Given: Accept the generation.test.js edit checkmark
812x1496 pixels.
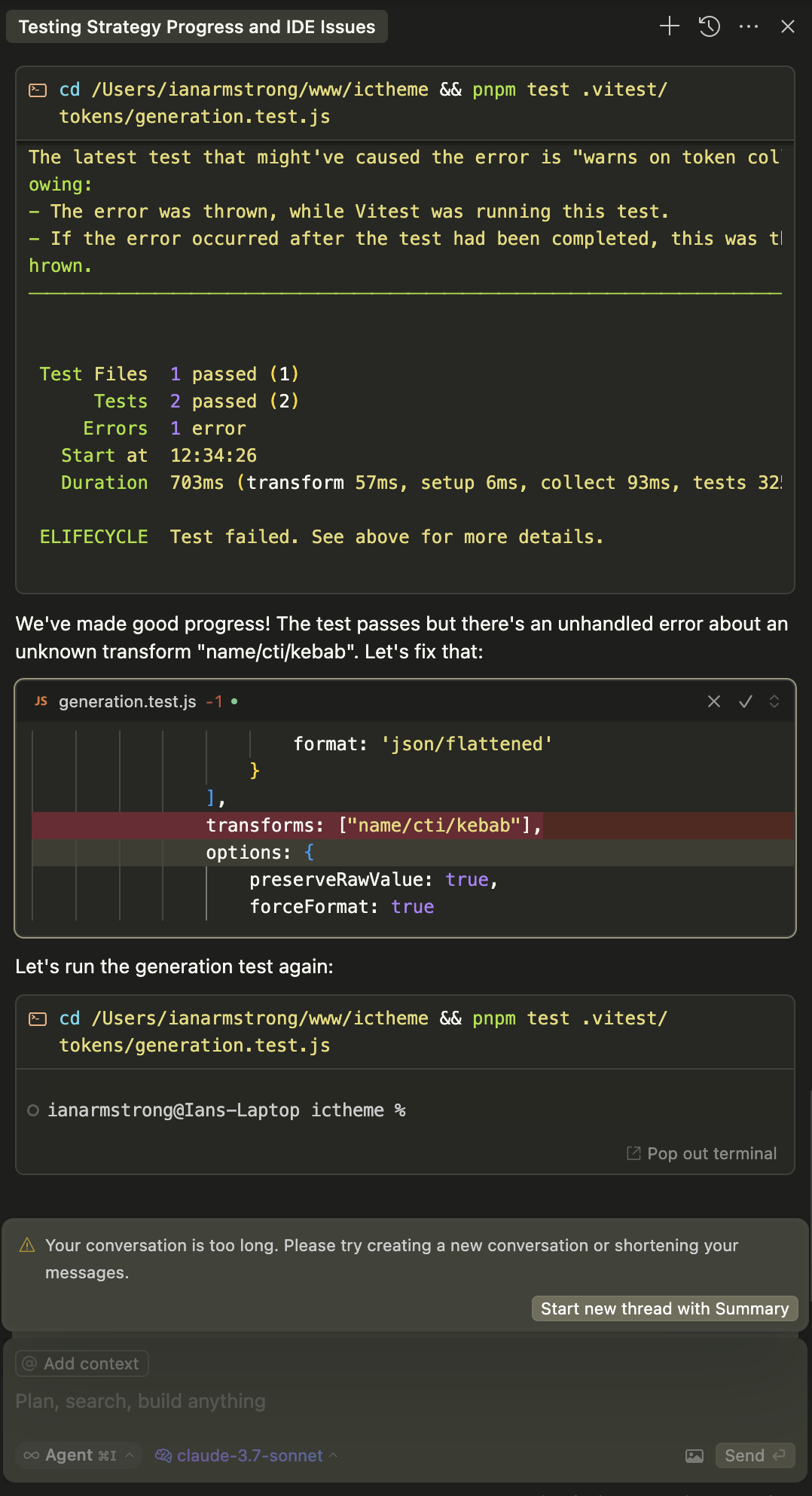Looking at the screenshot, I should tap(746, 701).
